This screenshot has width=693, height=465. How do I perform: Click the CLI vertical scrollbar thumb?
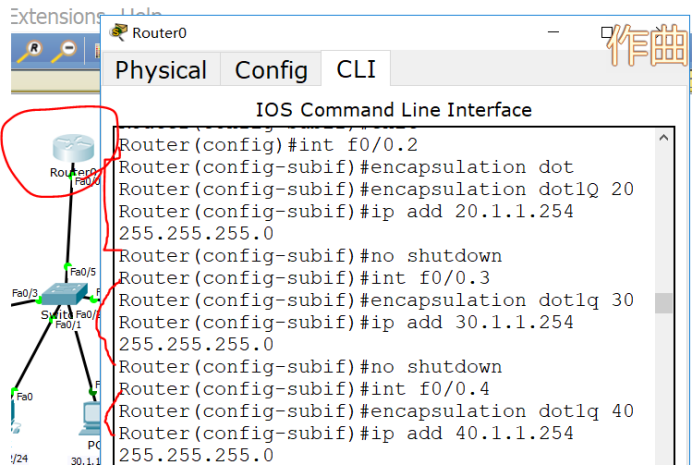(x=663, y=303)
